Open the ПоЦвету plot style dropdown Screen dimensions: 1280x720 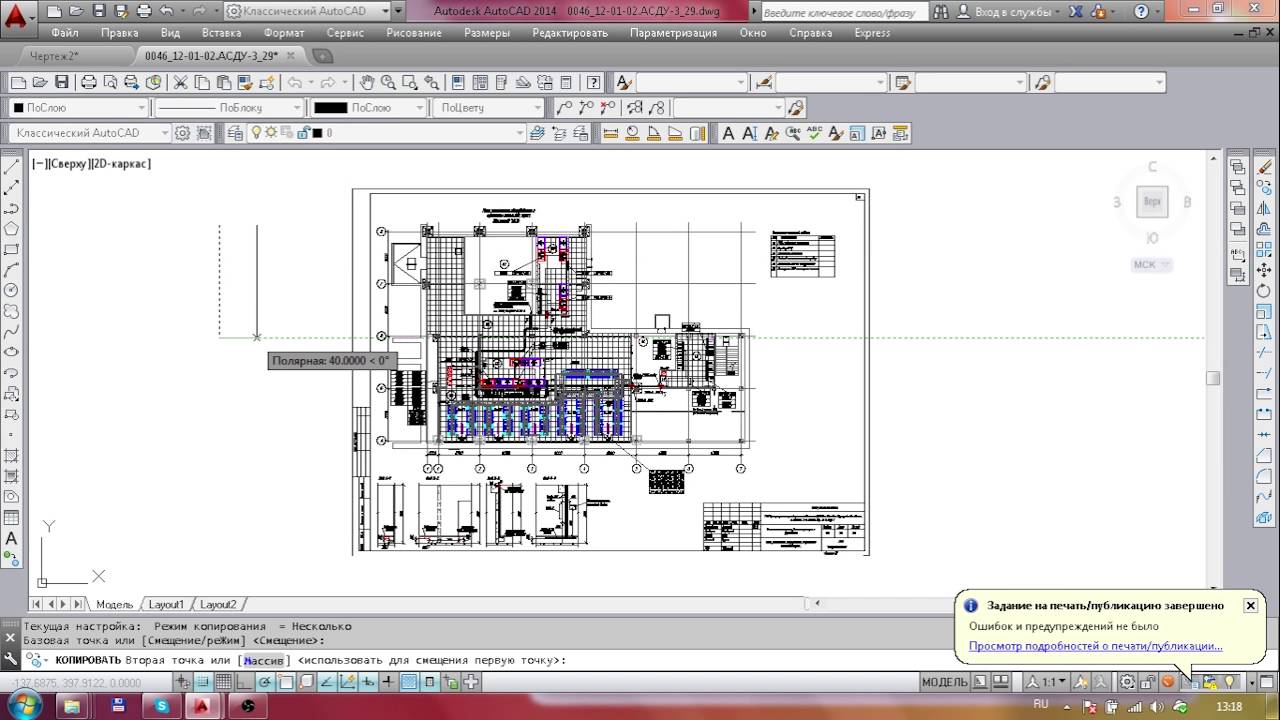(x=489, y=107)
